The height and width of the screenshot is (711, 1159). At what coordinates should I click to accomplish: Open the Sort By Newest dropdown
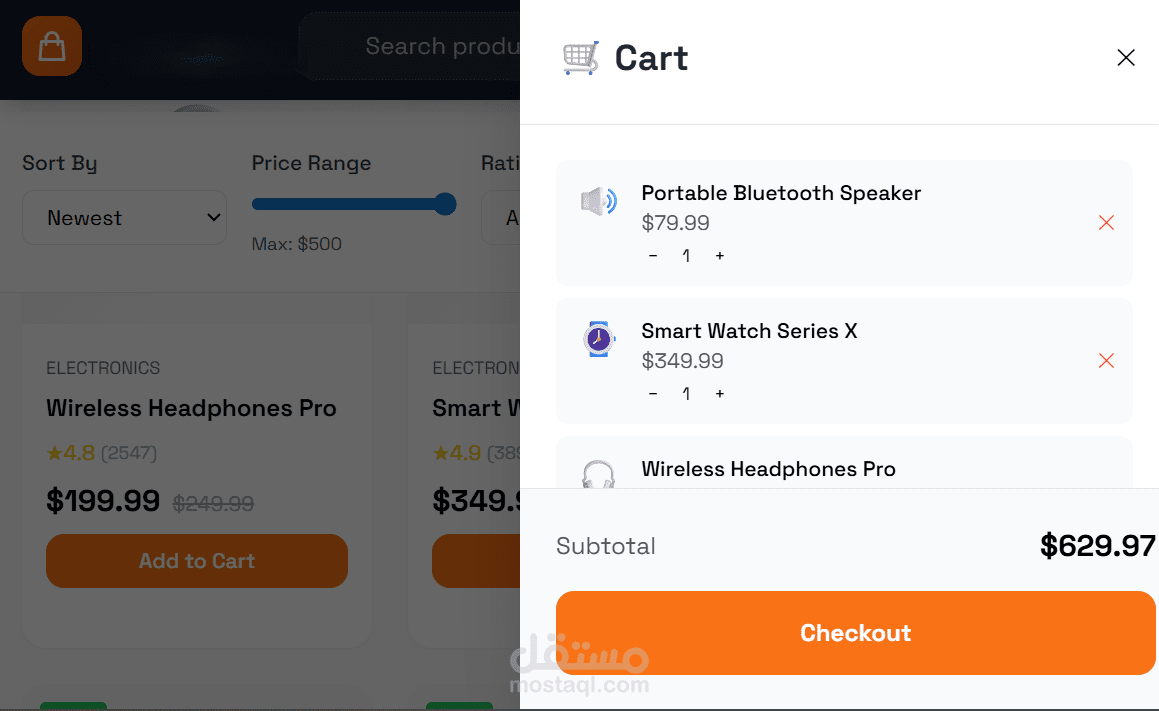(x=125, y=218)
